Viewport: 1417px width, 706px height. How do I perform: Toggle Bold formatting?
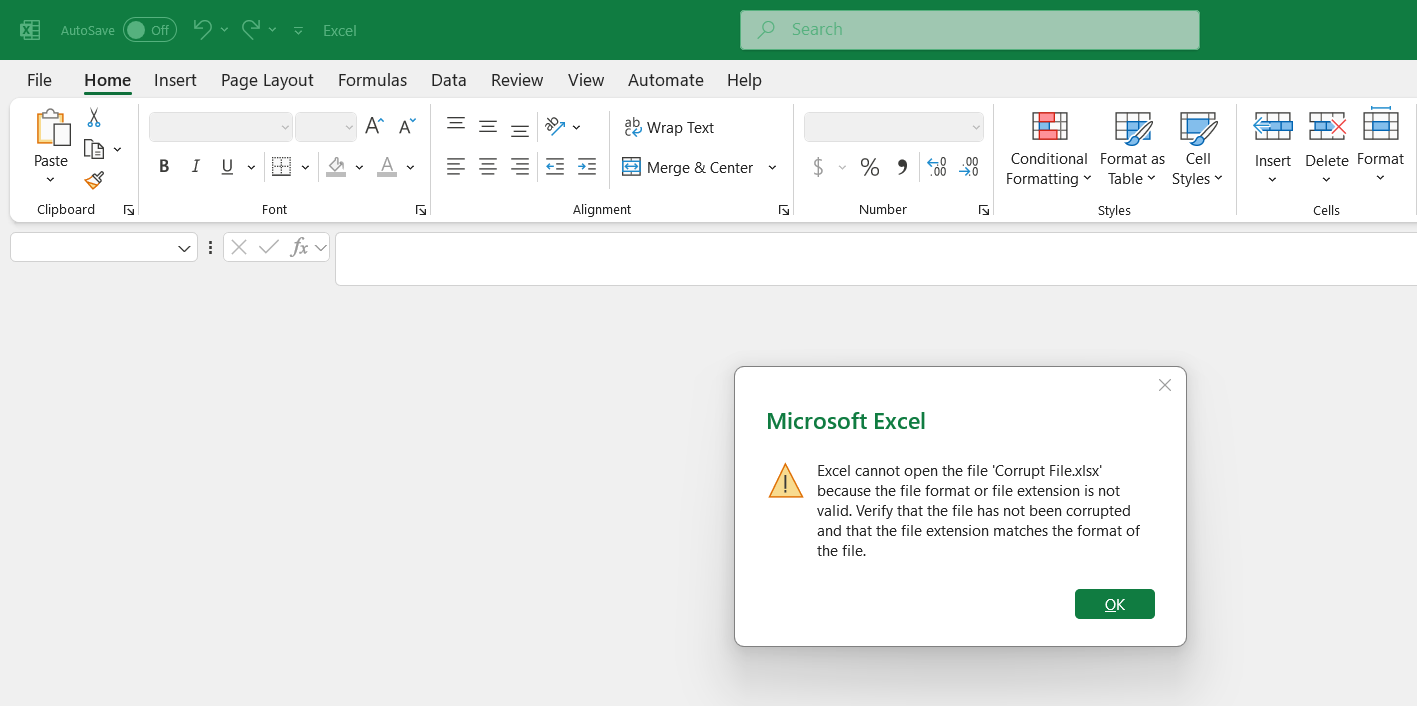pyautogui.click(x=164, y=167)
